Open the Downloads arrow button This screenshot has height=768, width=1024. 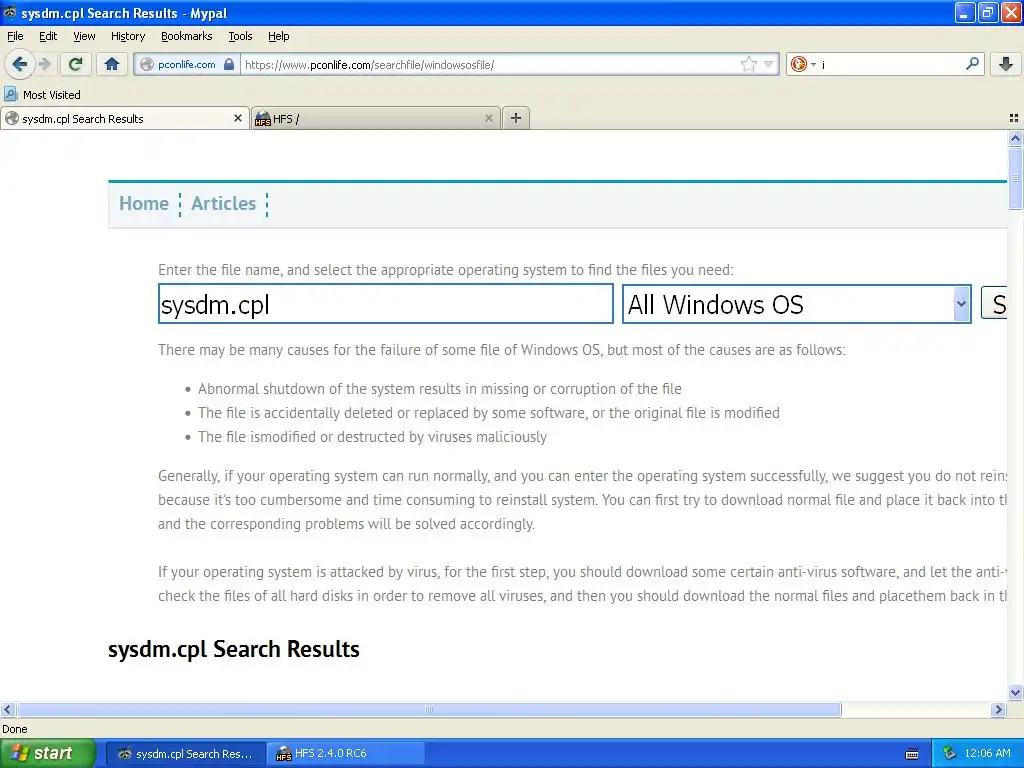[1006, 64]
